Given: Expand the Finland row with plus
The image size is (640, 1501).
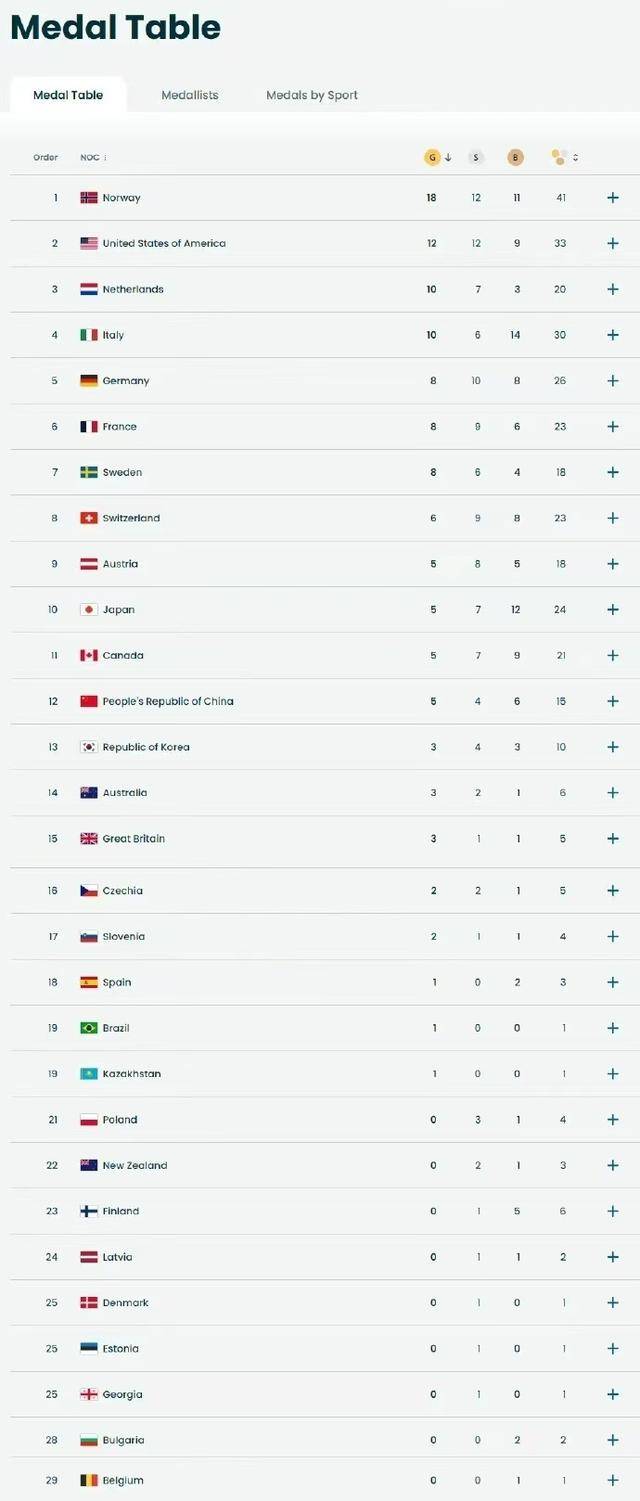Looking at the screenshot, I should [x=613, y=1211].
